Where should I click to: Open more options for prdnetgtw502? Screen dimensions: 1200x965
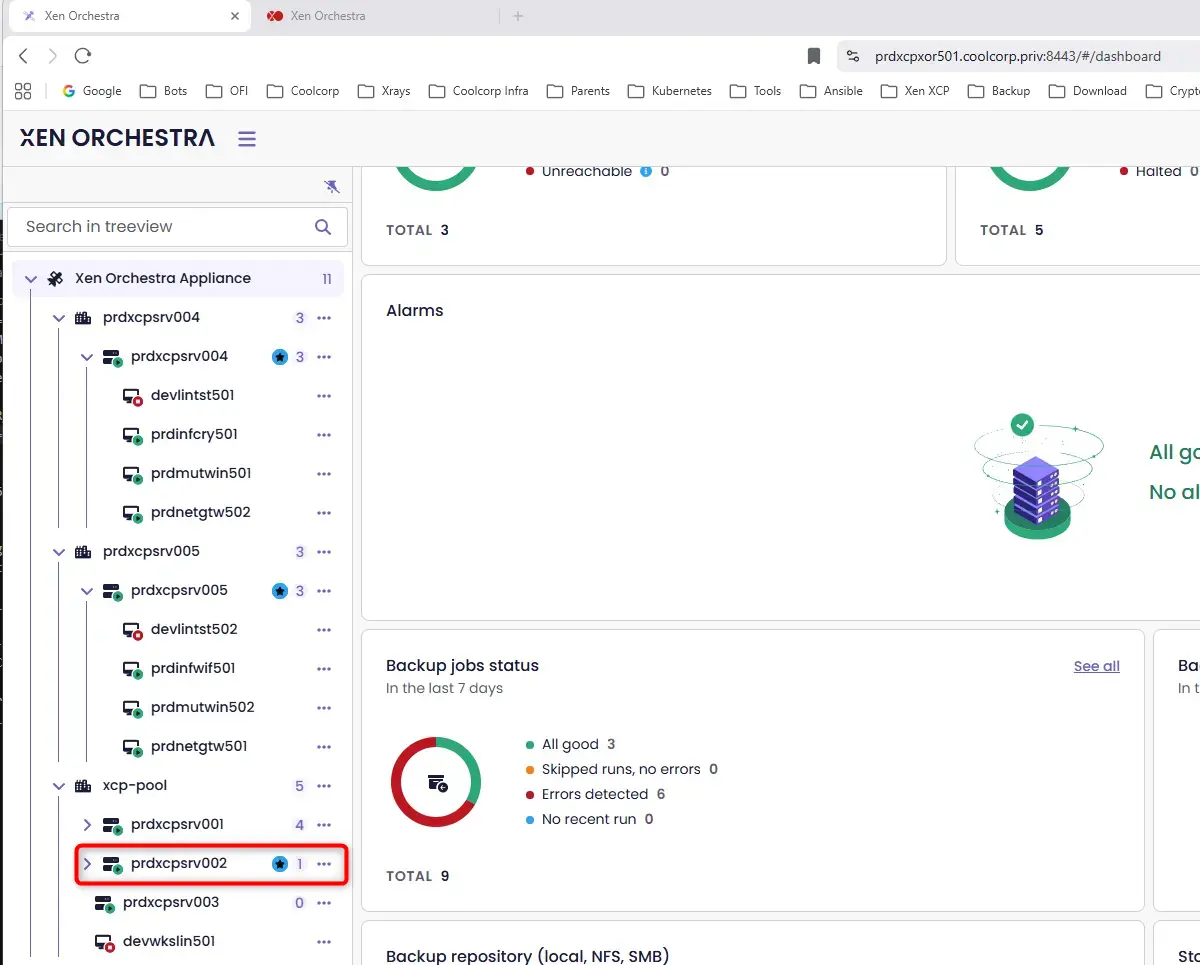(x=324, y=513)
